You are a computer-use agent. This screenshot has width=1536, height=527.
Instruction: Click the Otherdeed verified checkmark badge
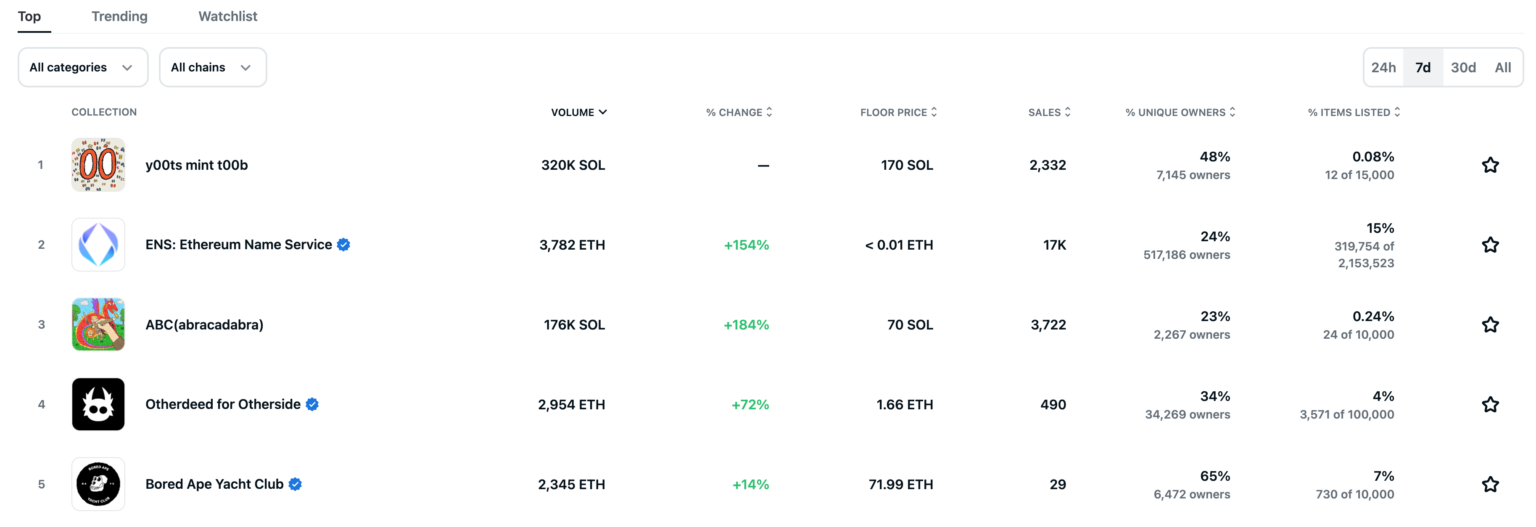313,405
